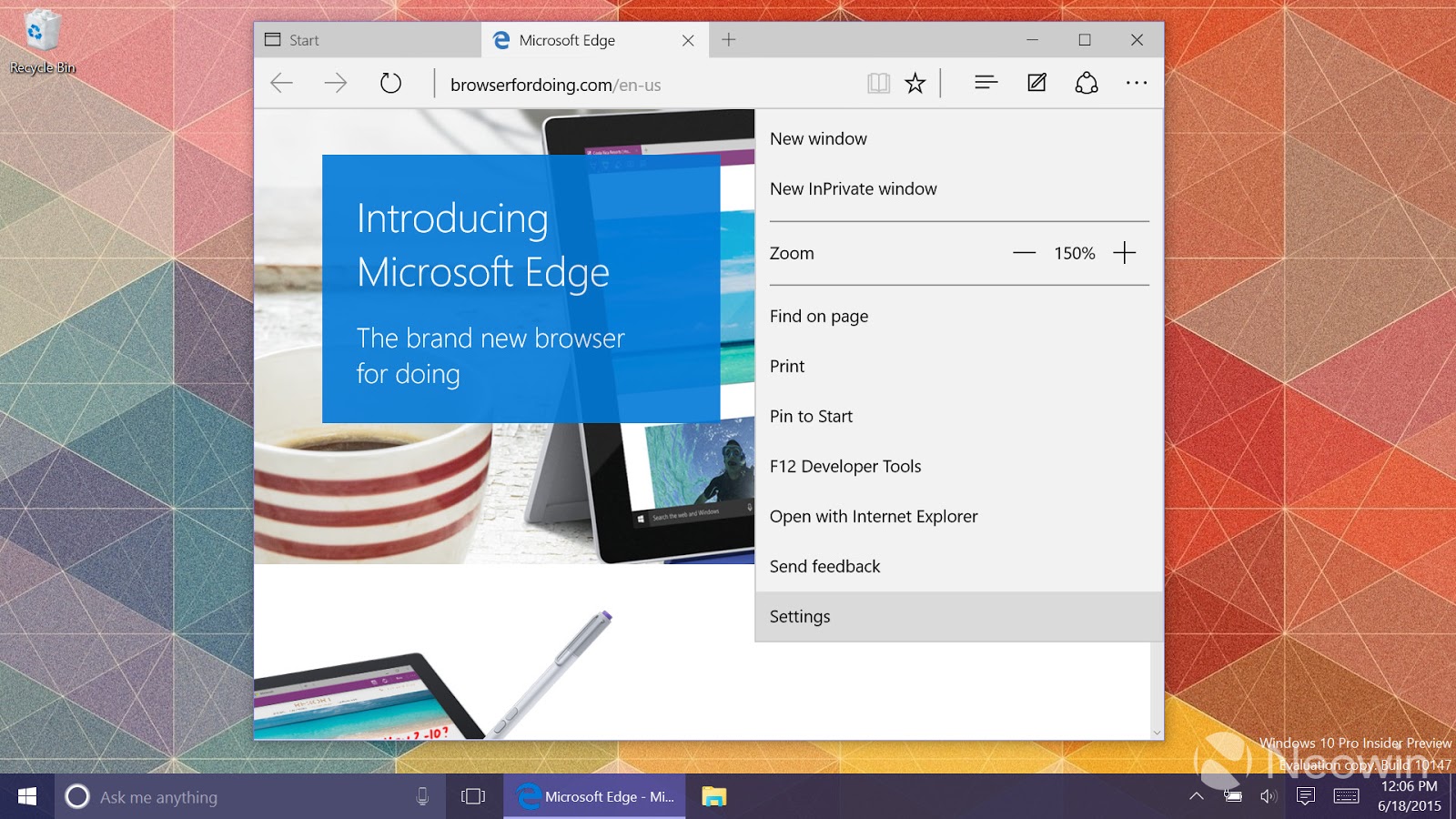Show hidden tray icons chevron
The height and width of the screenshot is (819, 1456).
coord(1197,796)
